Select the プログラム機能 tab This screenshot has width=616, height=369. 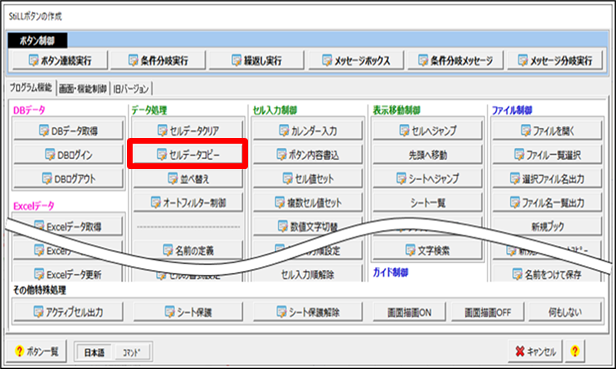(x=31, y=88)
